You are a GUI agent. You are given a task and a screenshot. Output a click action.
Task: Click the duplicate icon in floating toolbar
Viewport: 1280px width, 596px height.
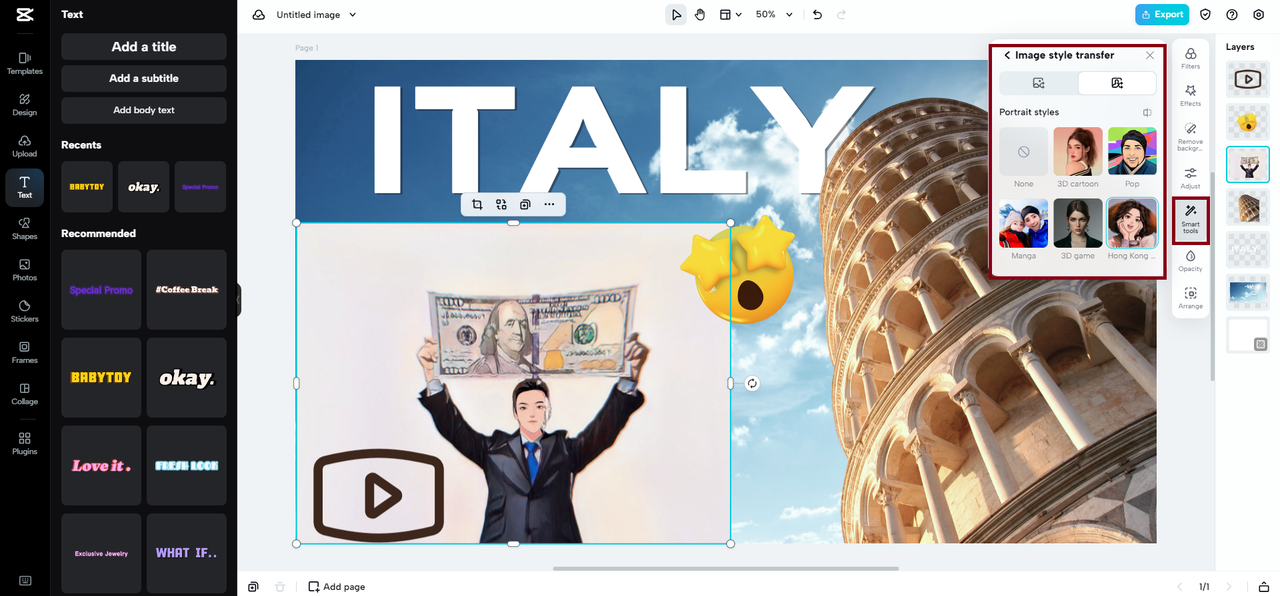525,204
